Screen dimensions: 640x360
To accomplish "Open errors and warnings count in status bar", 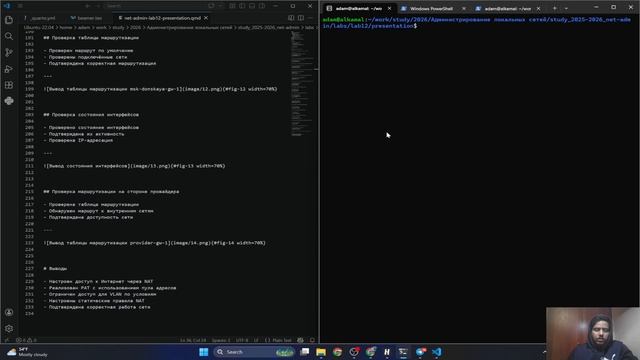I will pos(26,340).
